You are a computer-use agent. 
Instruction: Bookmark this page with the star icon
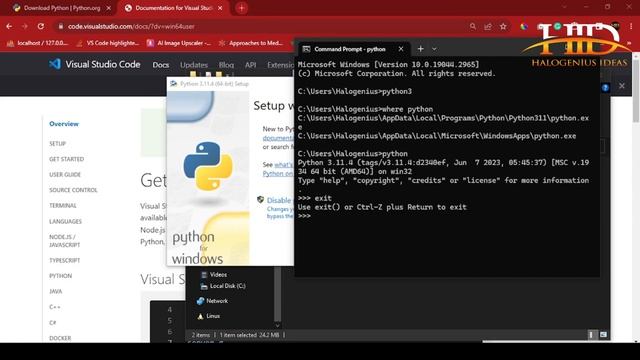(x=503, y=27)
